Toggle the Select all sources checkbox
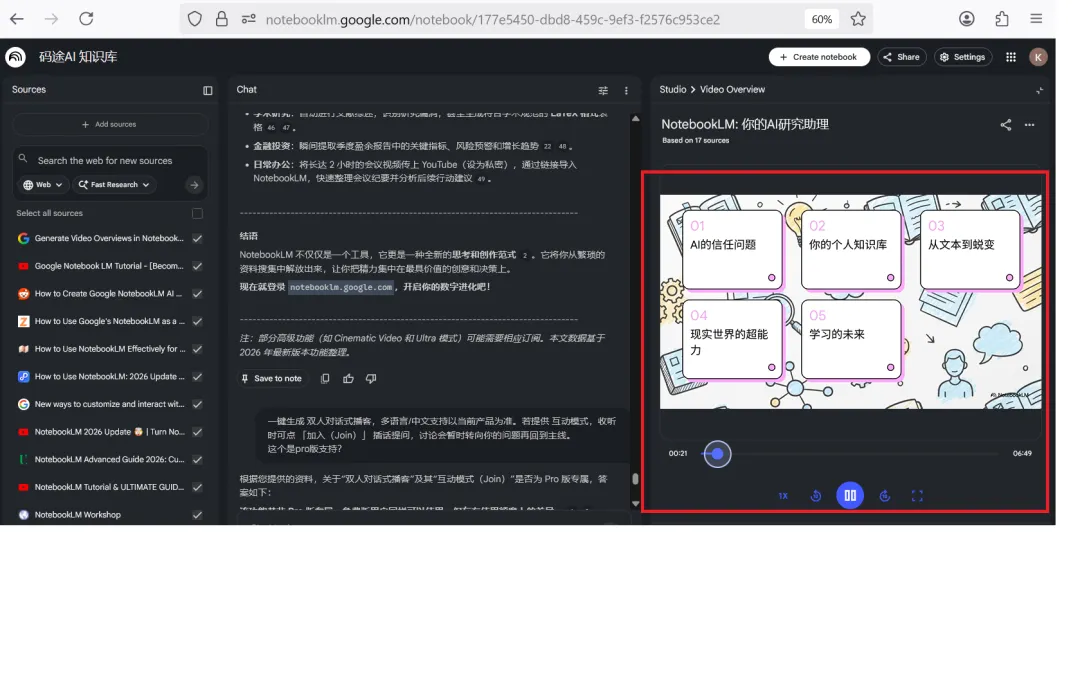Viewport: 1080px width, 675px height. pyautogui.click(x=197, y=214)
